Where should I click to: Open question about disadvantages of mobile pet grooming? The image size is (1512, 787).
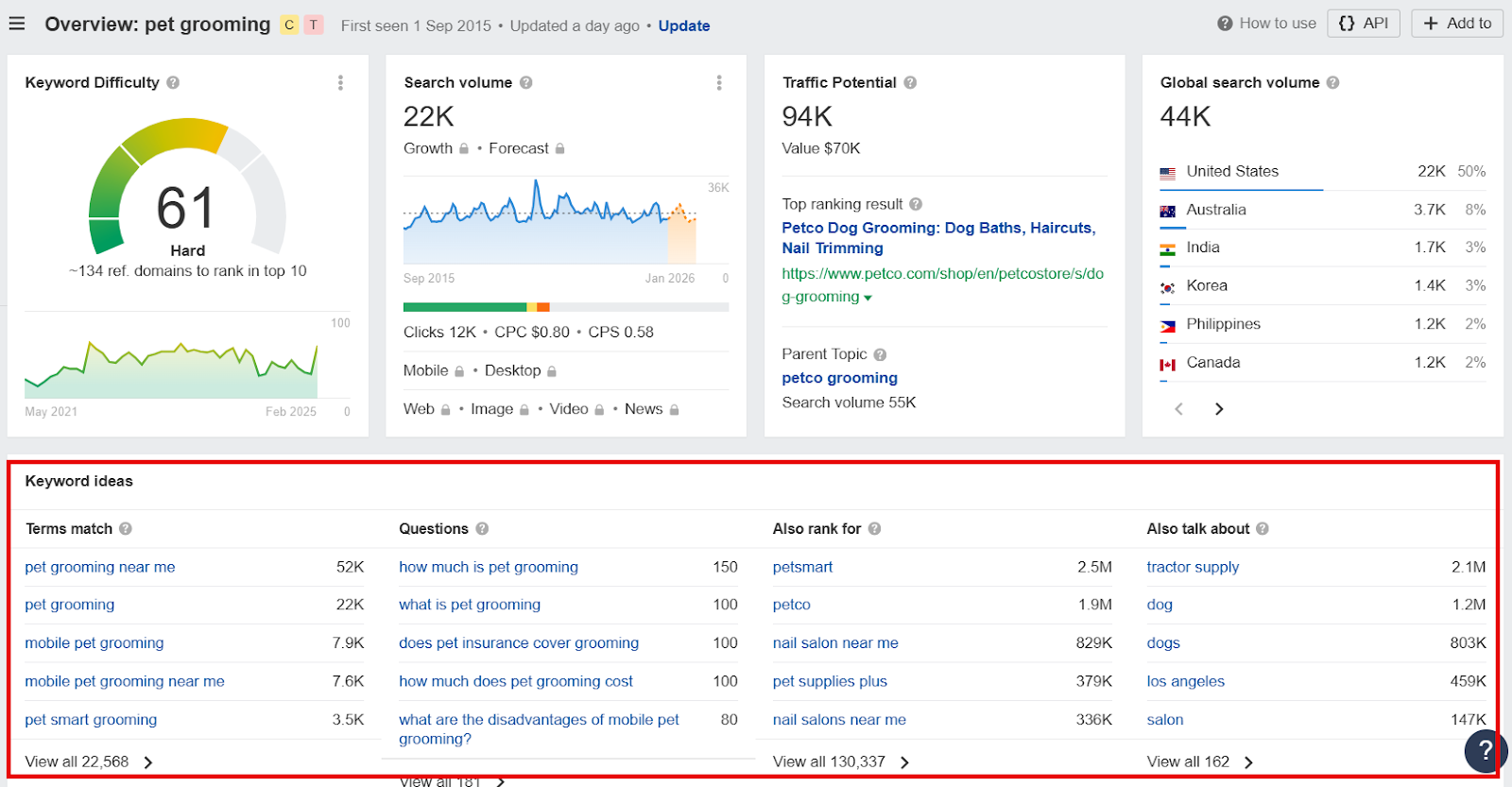click(x=539, y=729)
